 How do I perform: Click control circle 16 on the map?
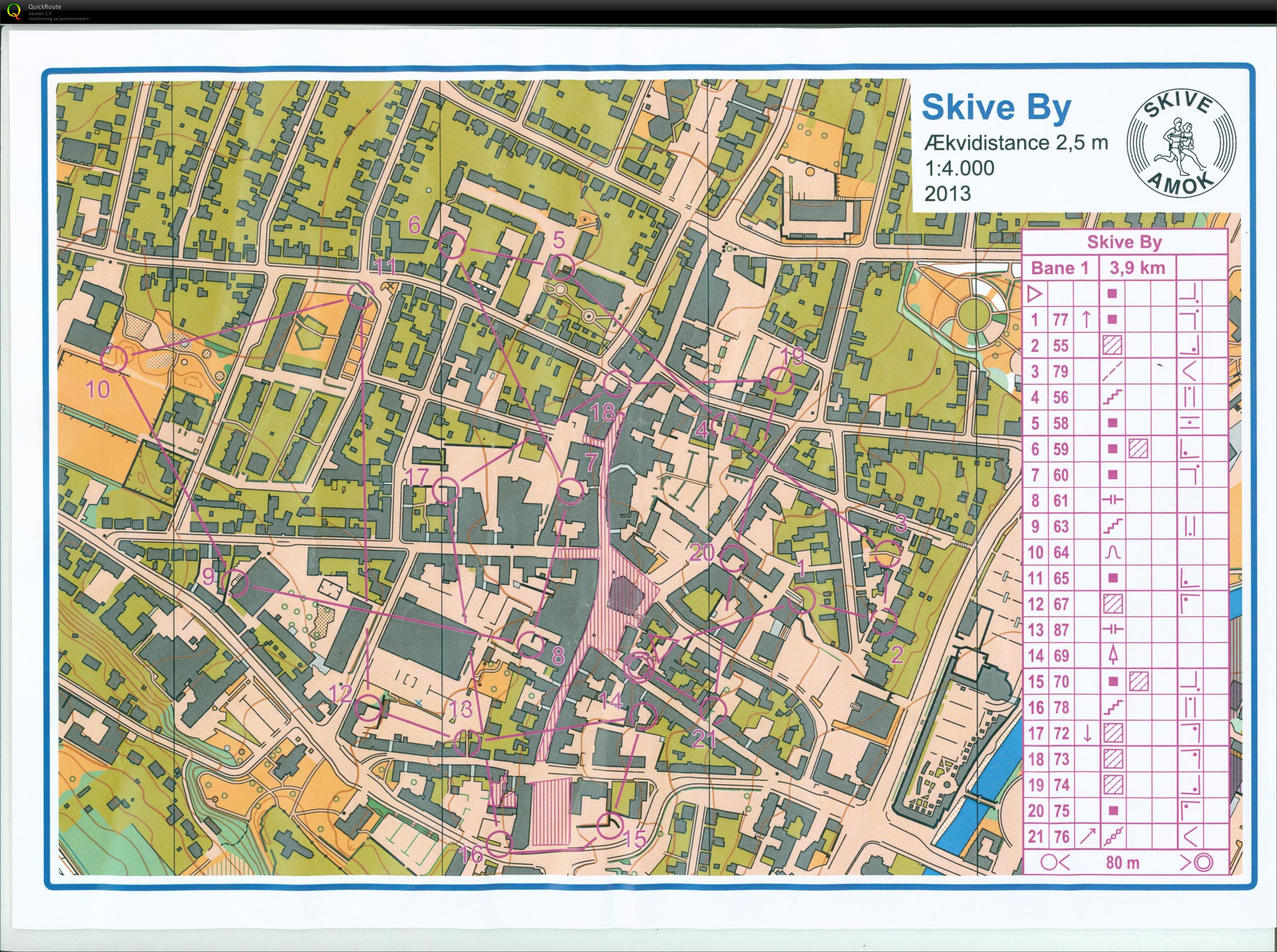coord(499,844)
